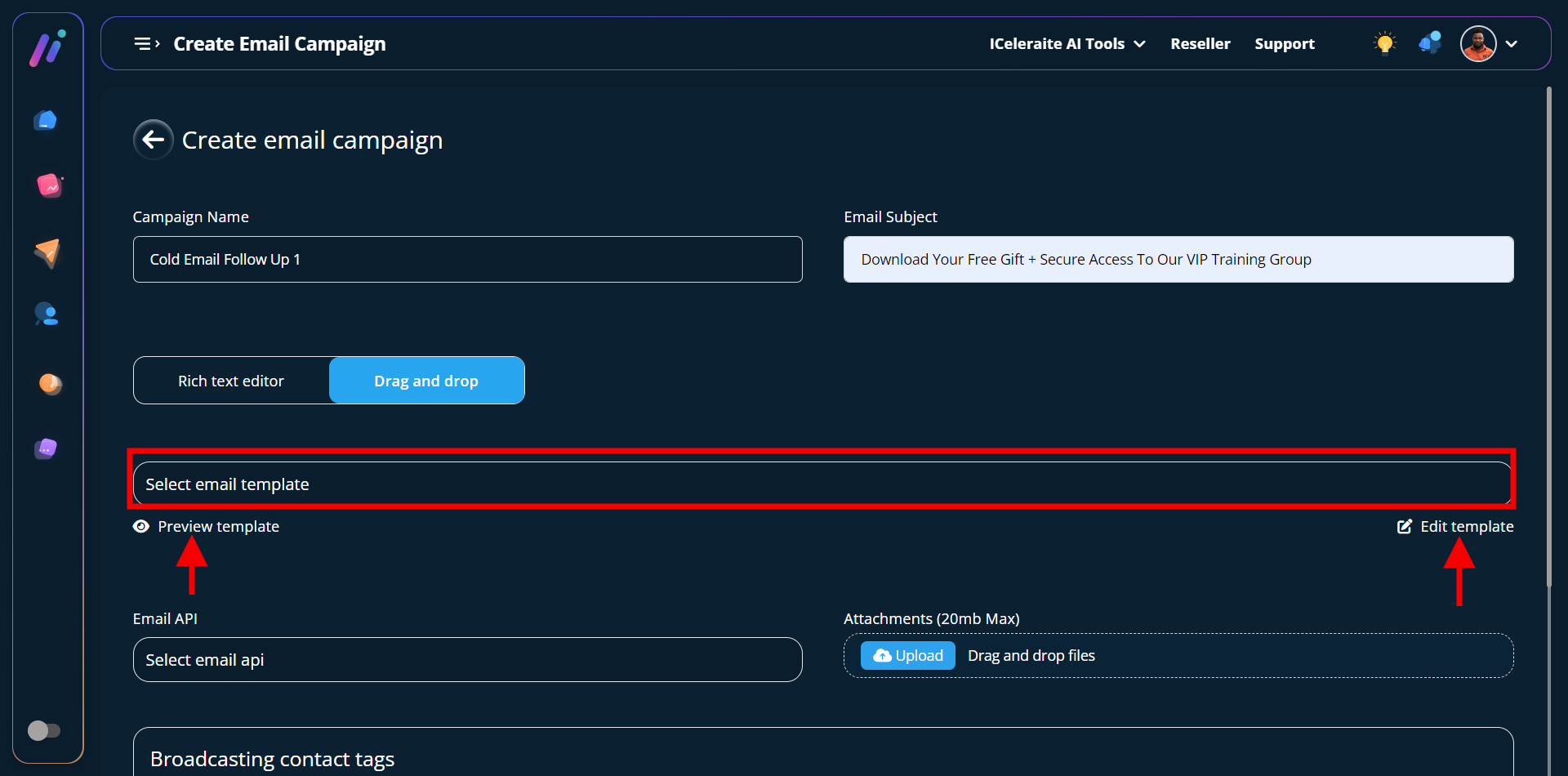Select the Drag and drop editor option
The height and width of the screenshot is (776, 1568).
click(x=426, y=381)
